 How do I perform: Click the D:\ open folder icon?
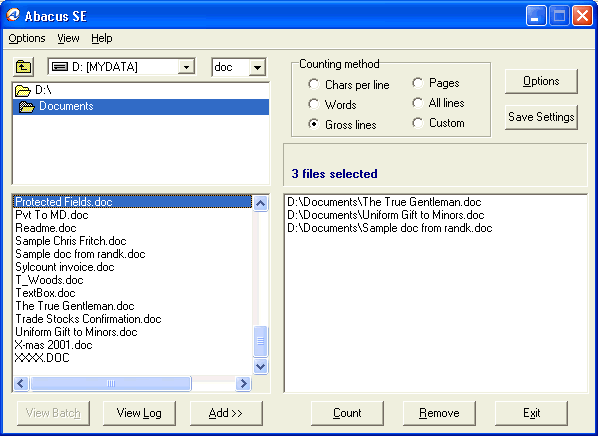tap(23, 91)
